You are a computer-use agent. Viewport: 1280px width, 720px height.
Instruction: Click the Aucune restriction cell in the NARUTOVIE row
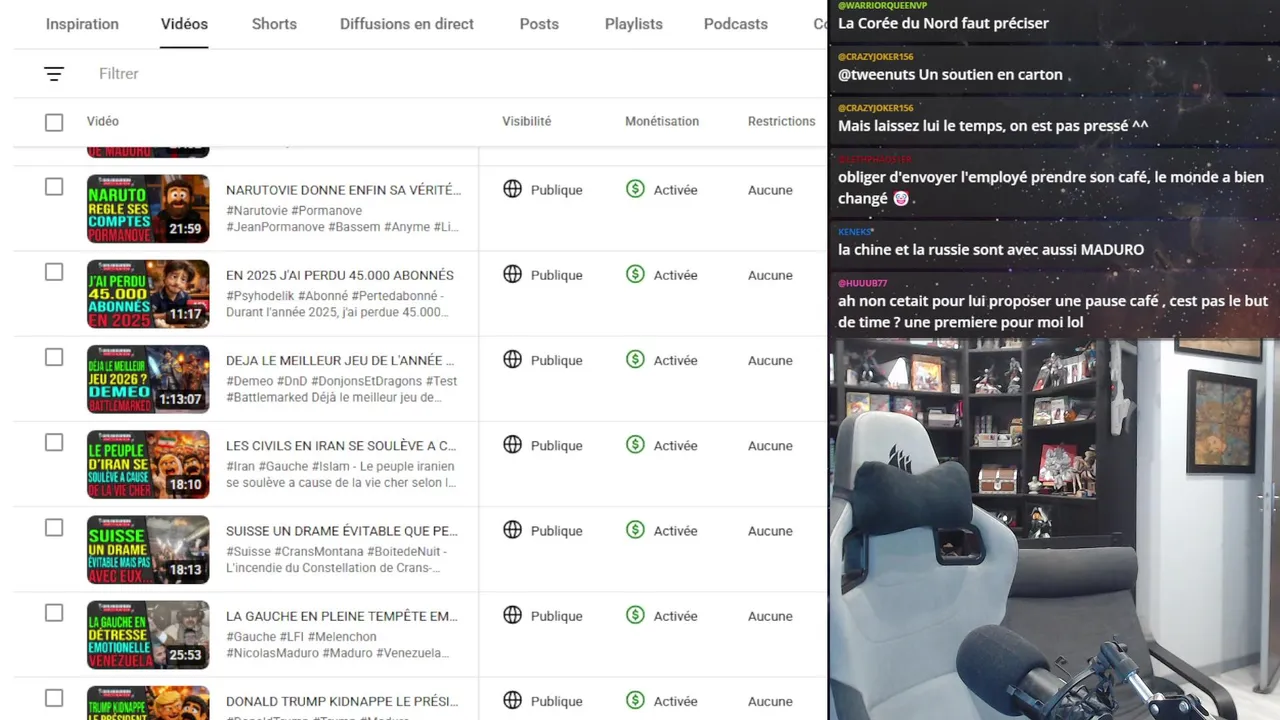click(x=770, y=190)
